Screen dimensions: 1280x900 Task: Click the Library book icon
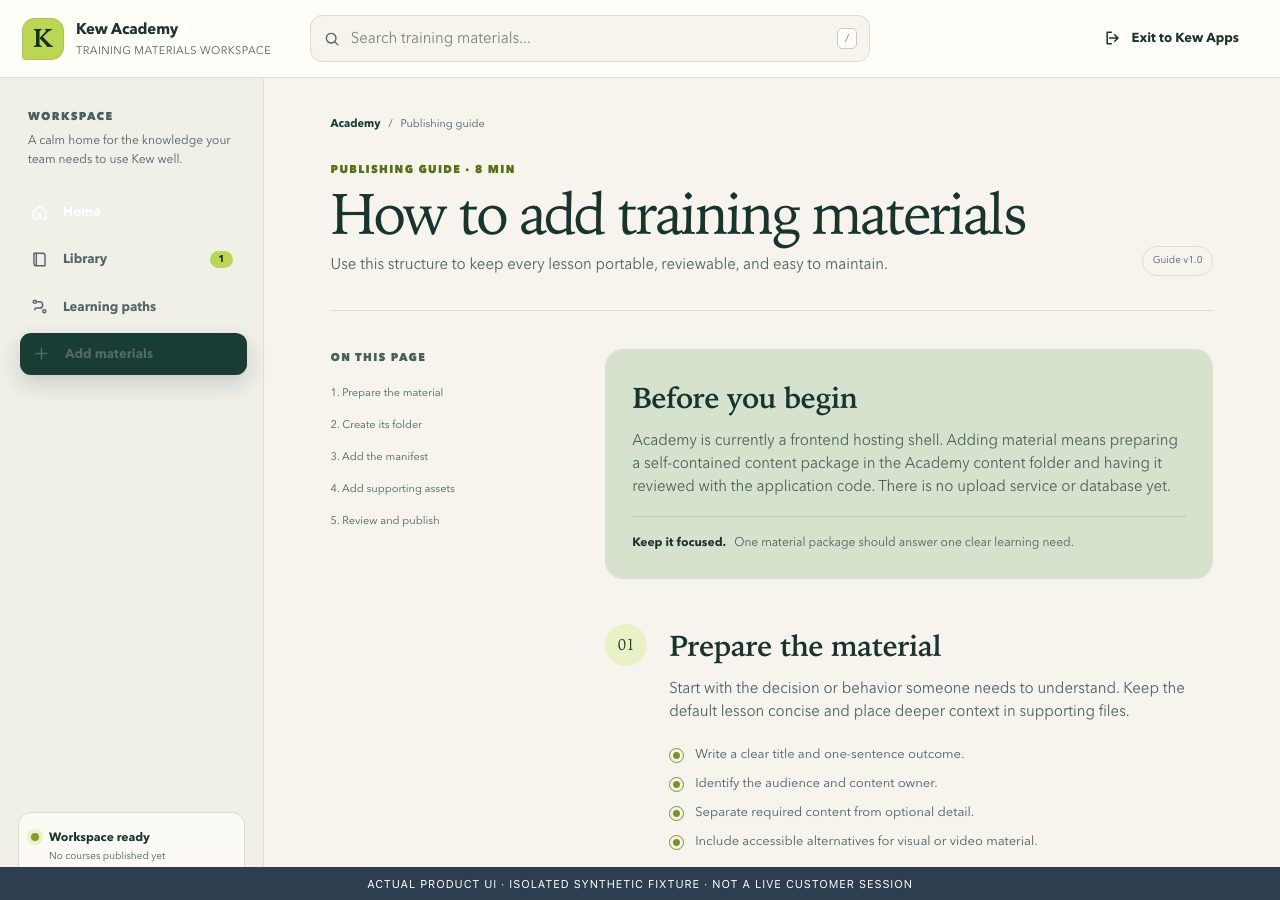pos(40,259)
